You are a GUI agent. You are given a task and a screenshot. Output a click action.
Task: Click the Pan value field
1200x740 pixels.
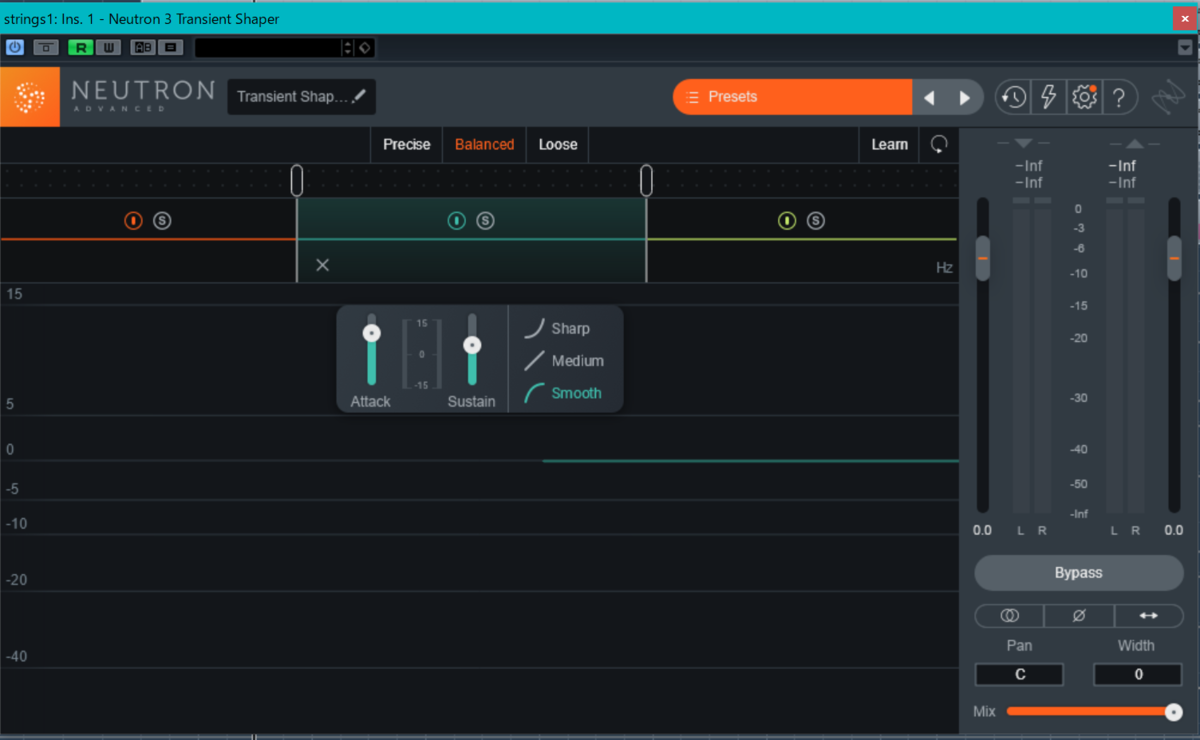pyautogui.click(x=1019, y=674)
